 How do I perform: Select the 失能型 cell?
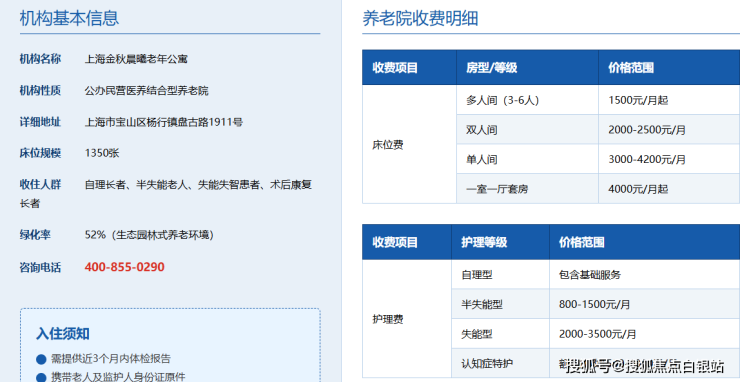point(500,334)
